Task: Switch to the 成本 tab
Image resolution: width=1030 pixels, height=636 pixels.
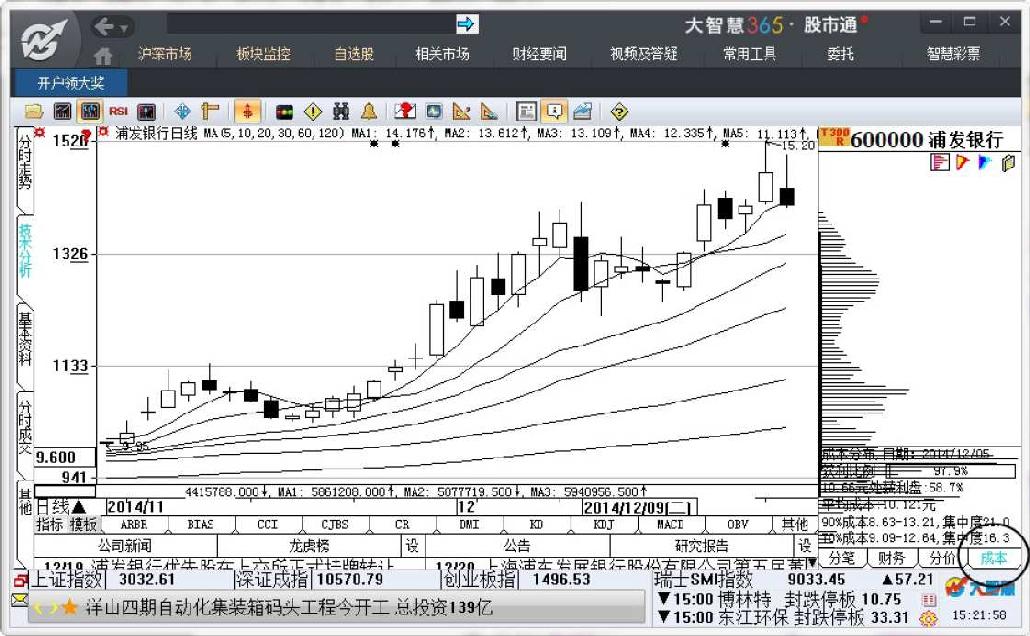Action: pos(993,558)
